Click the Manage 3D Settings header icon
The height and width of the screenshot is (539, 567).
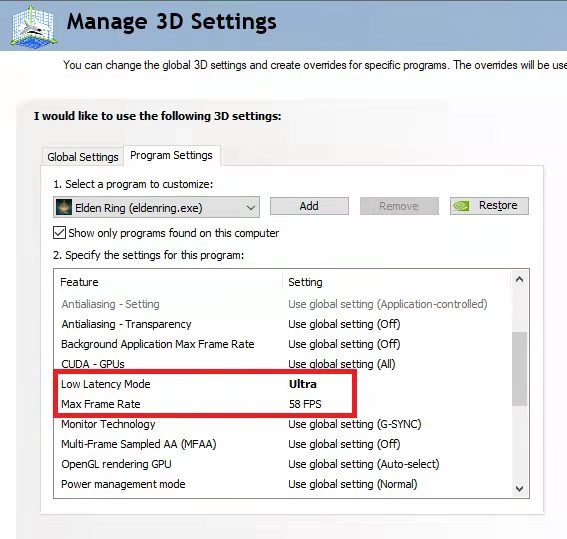(33, 27)
